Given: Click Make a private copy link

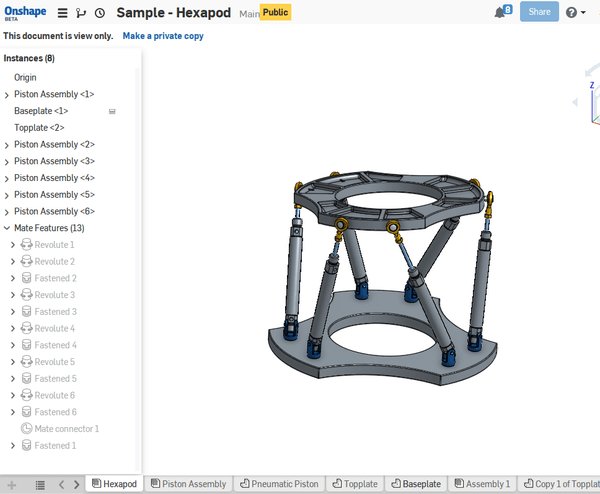Looking at the screenshot, I should 163,36.
